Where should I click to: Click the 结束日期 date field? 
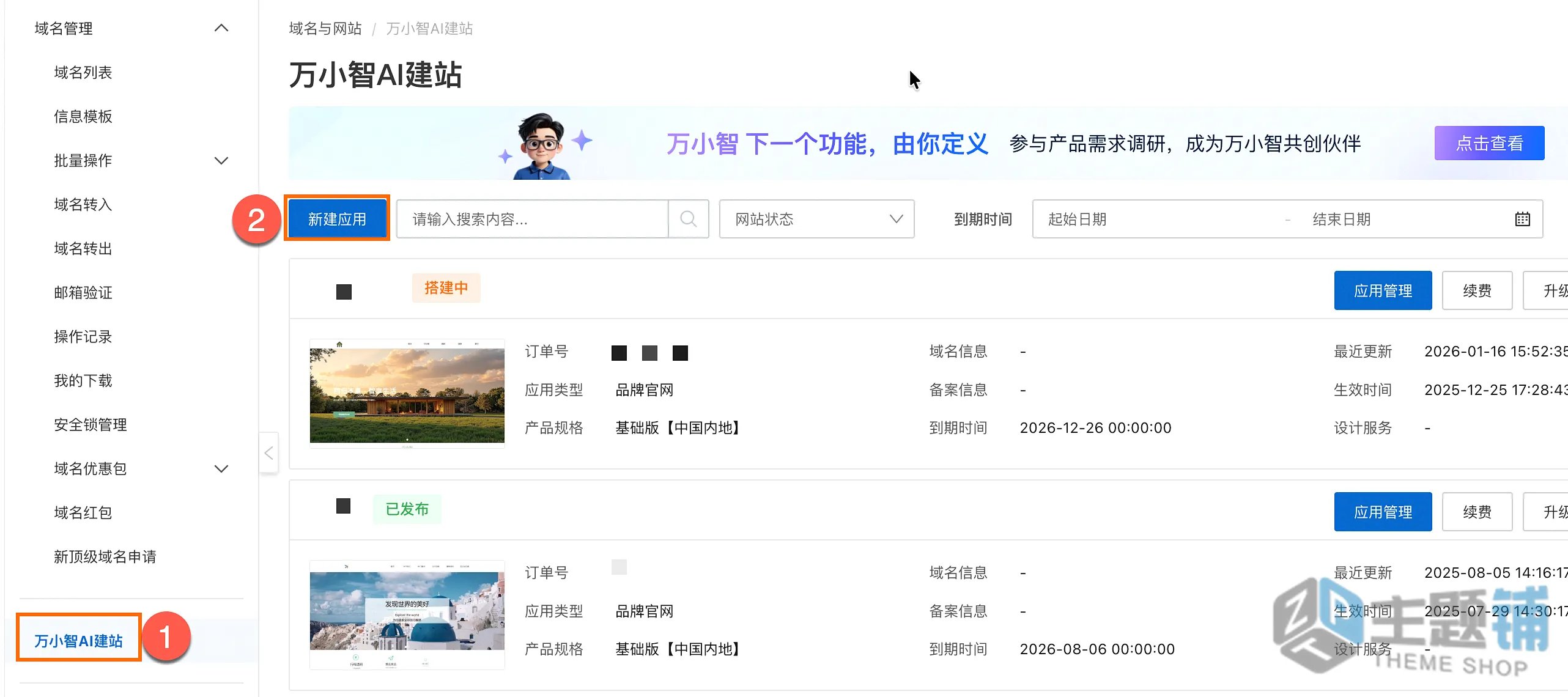[1341, 219]
